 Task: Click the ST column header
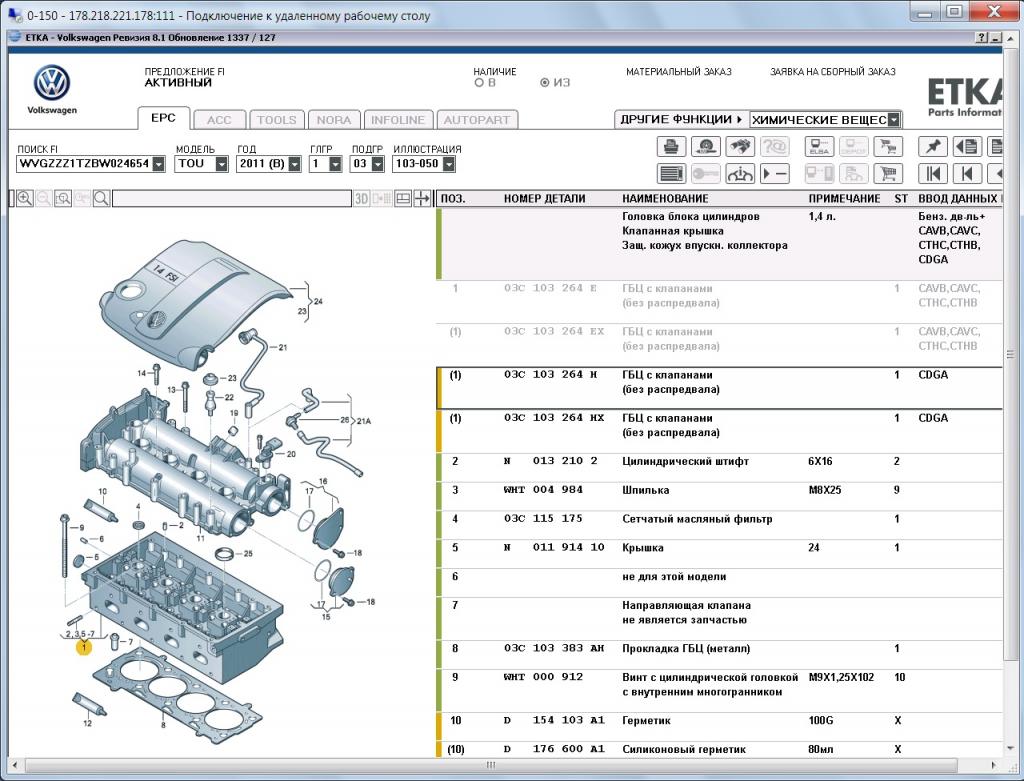(901, 199)
